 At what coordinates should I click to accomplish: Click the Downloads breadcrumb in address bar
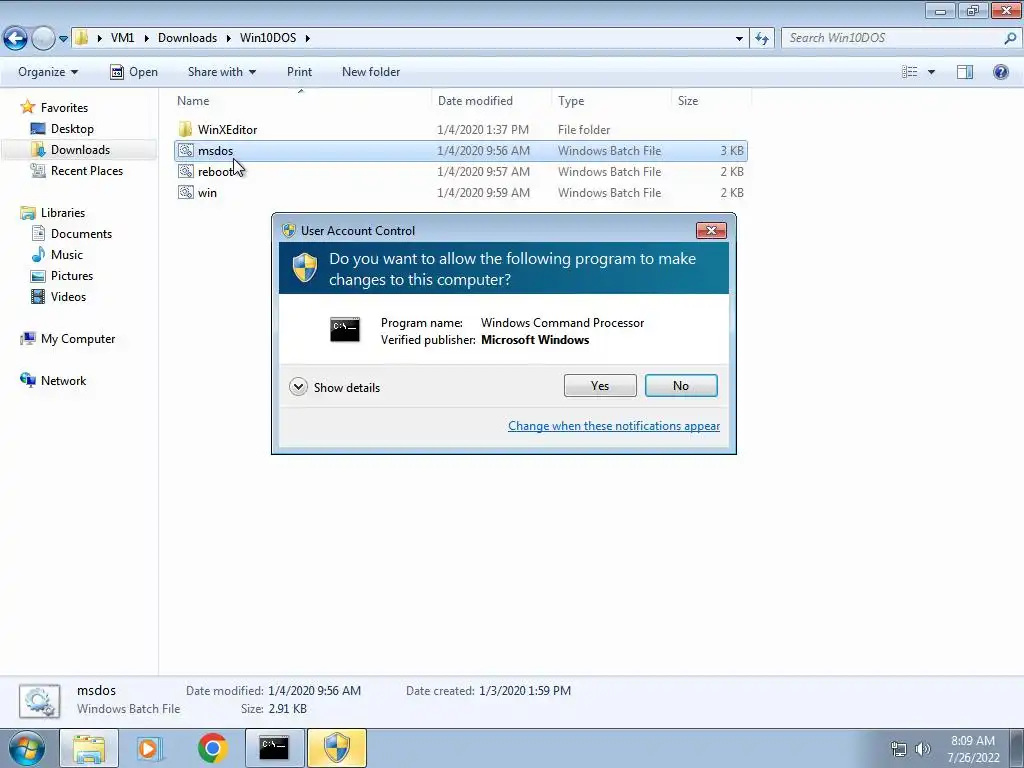[187, 38]
